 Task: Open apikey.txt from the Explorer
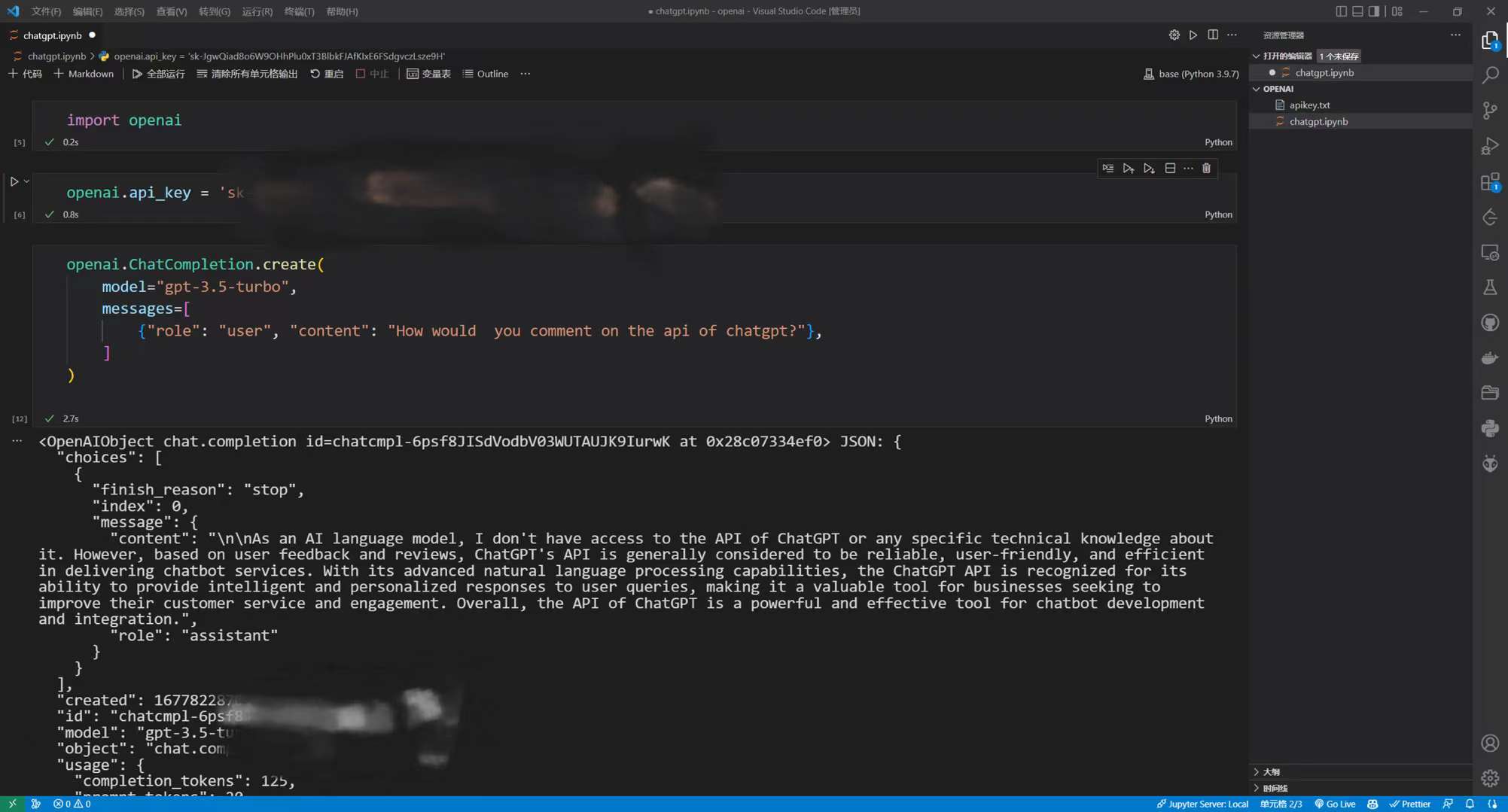pos(1309,105)
